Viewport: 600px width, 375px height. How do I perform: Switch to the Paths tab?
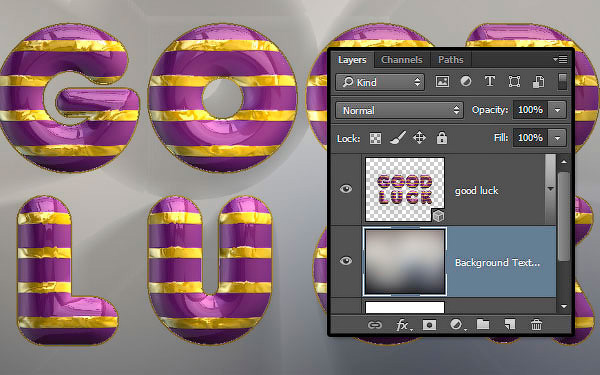[x=451, y=60]
